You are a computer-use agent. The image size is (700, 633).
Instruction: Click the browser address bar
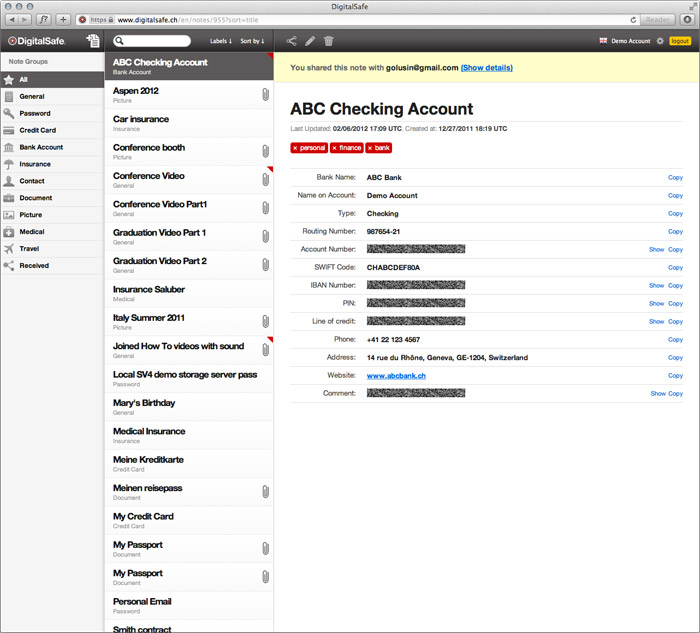click(x=357, y=20)
